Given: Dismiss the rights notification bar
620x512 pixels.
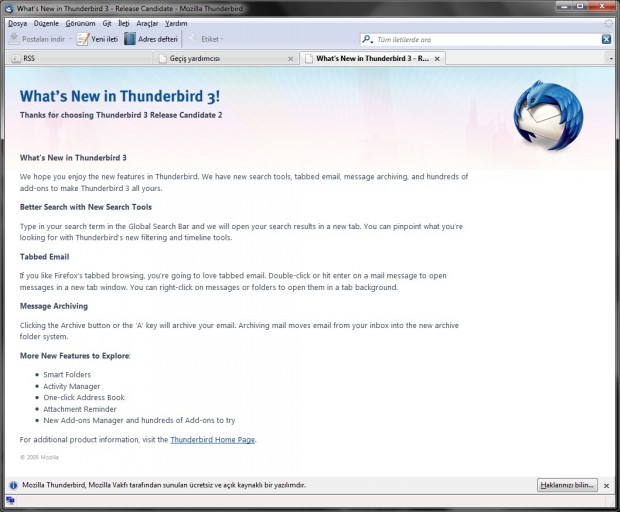Looking at the screenshot, I should tap(606, 486).
